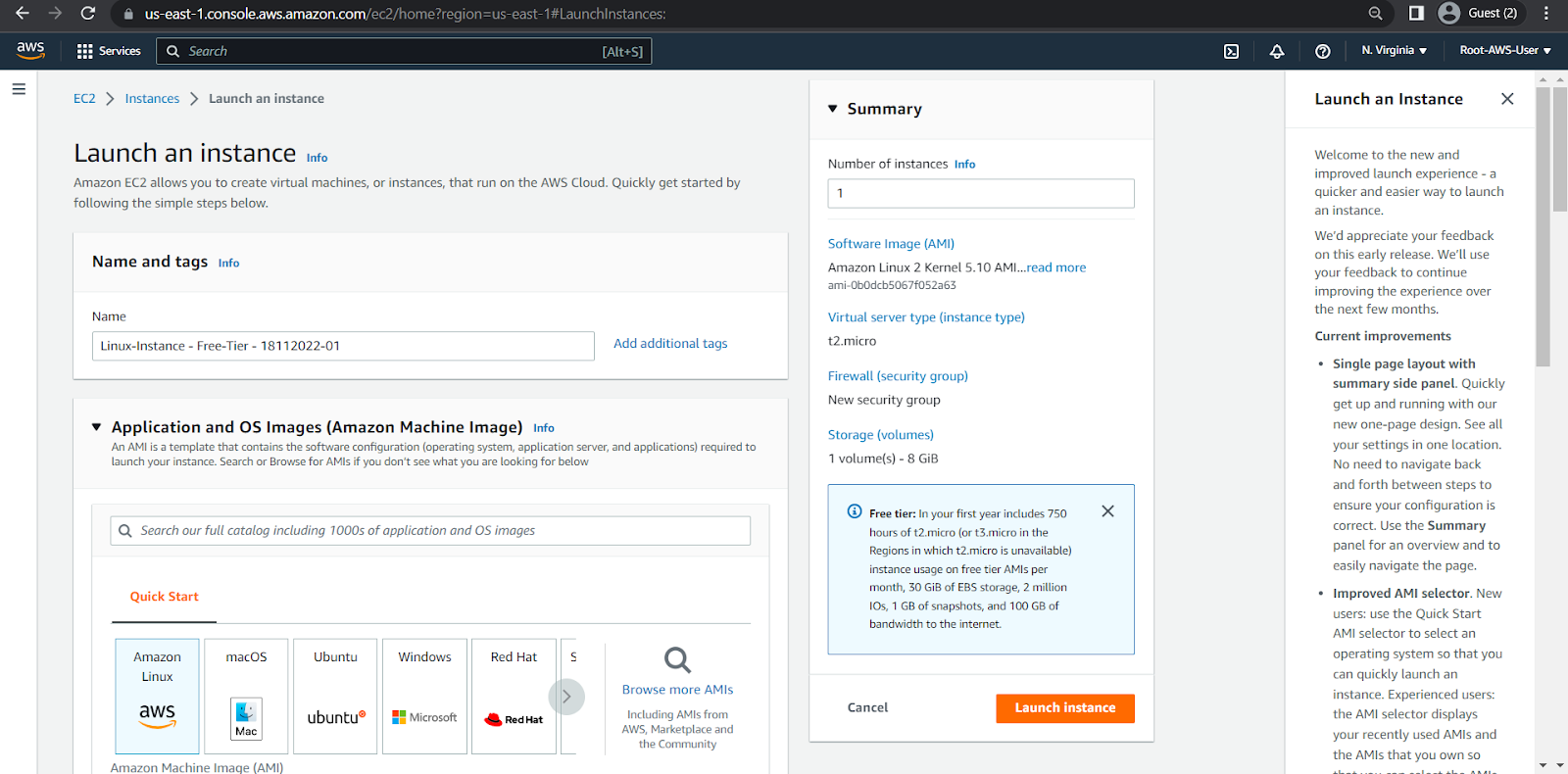The width and height of the screenshot is (1568, 774).
Task: Open the notifications bell
Action: [x=1277, y=52]
